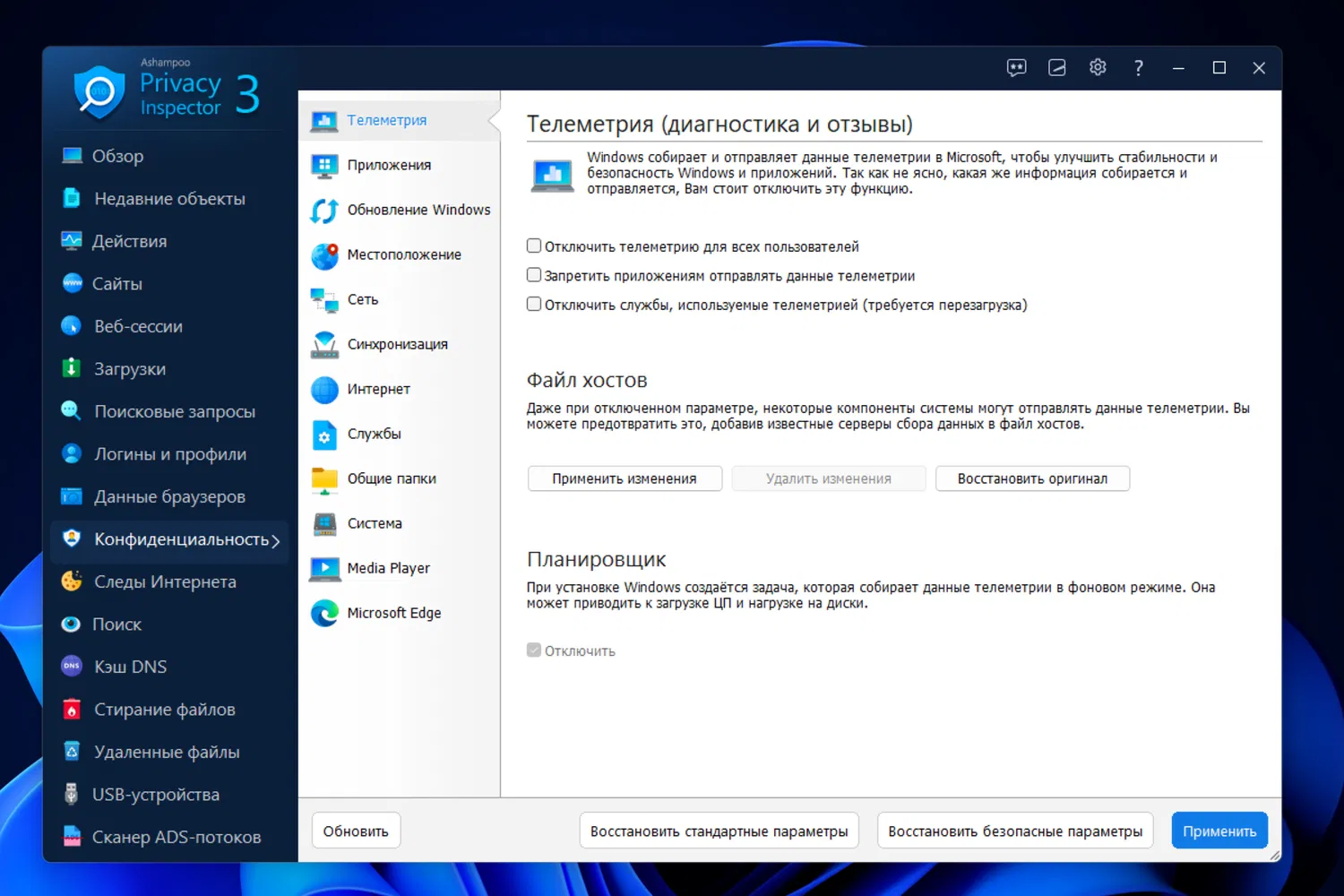Image resolution: width=1344 pixels, height=896 pixels.
Task: Click the Обновить button
Action: click(356, 831)
